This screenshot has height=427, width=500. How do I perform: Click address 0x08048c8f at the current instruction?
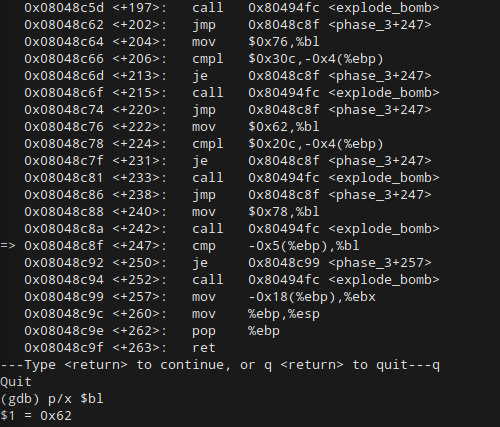point(64,246)
